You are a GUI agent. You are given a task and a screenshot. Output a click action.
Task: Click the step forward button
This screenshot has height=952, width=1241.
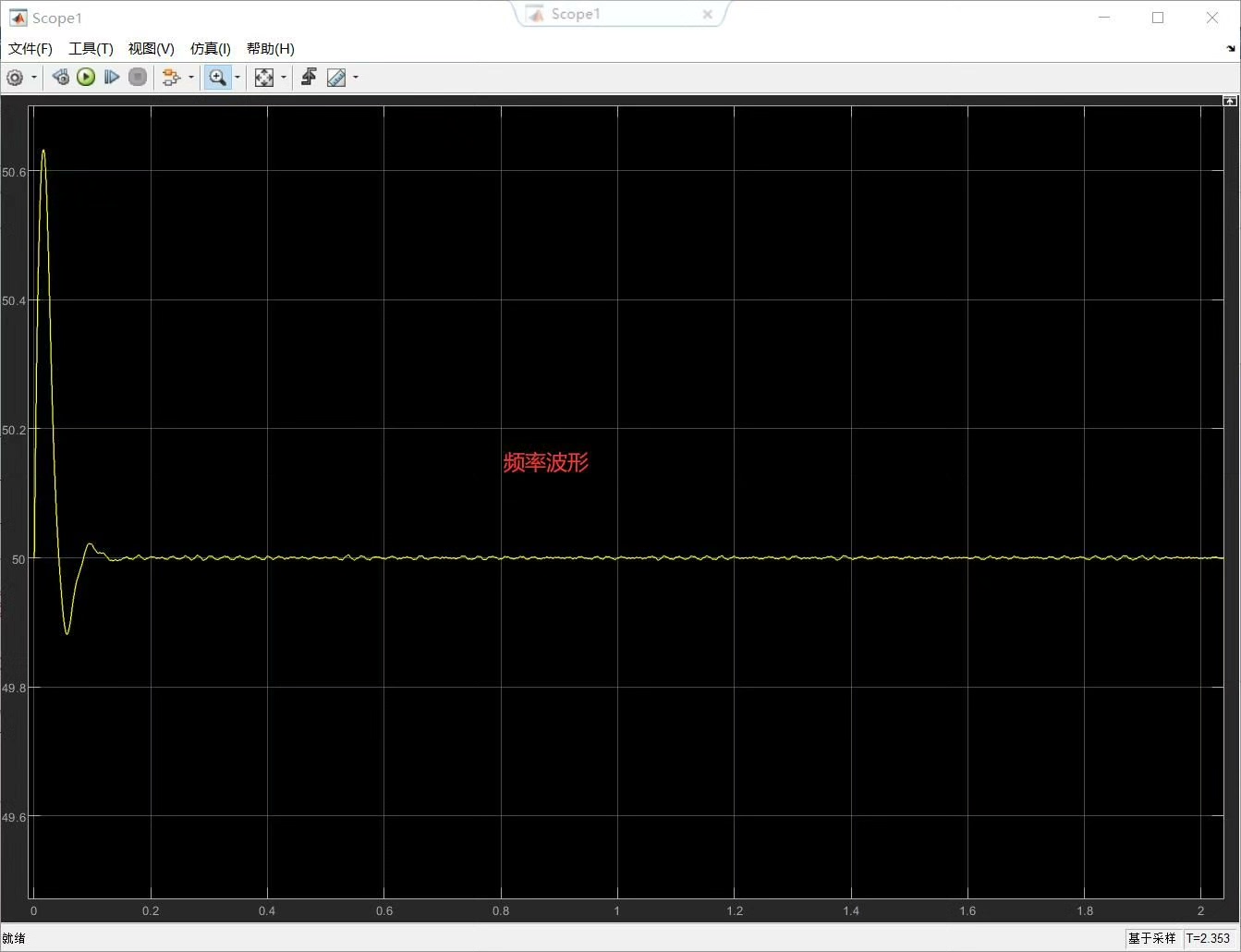(112, 78)
